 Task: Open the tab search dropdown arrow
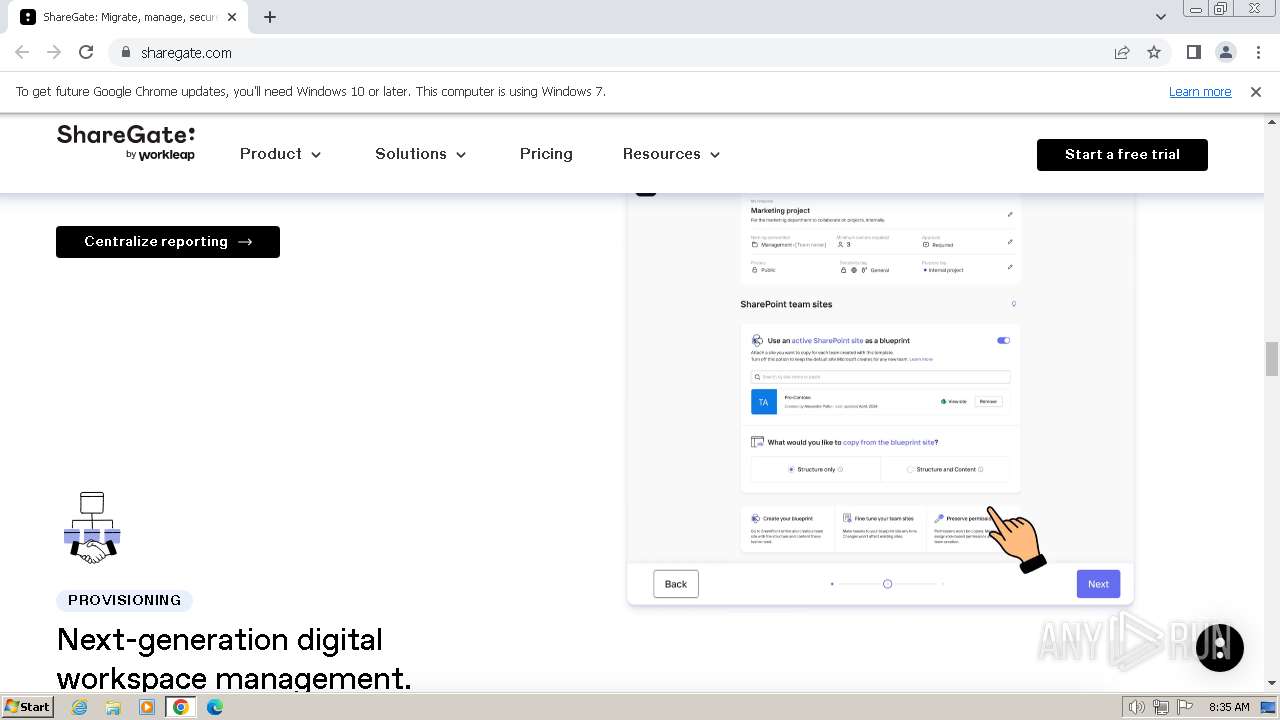[1160, 16]
